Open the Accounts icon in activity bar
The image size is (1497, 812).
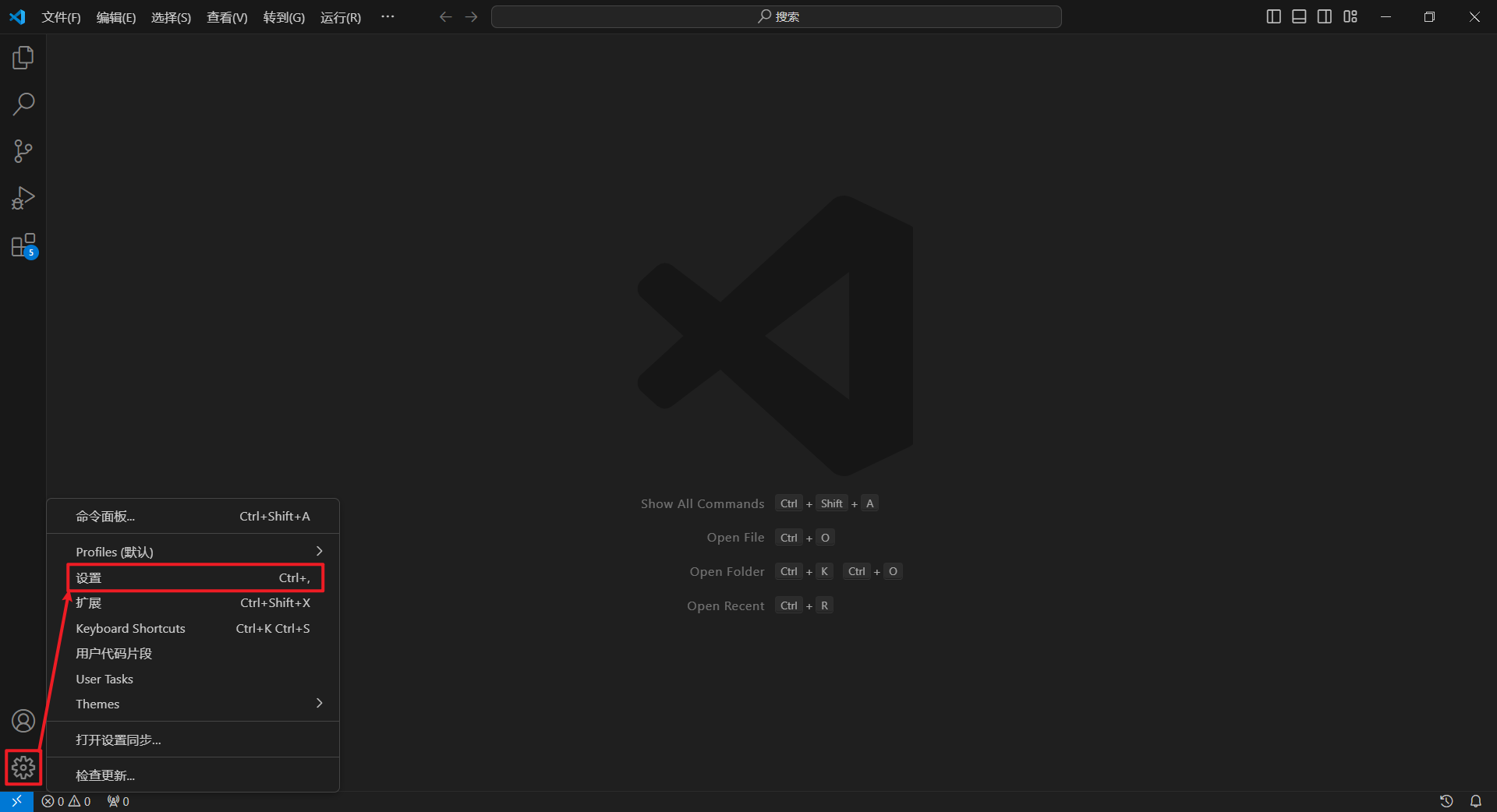[23, 721]
